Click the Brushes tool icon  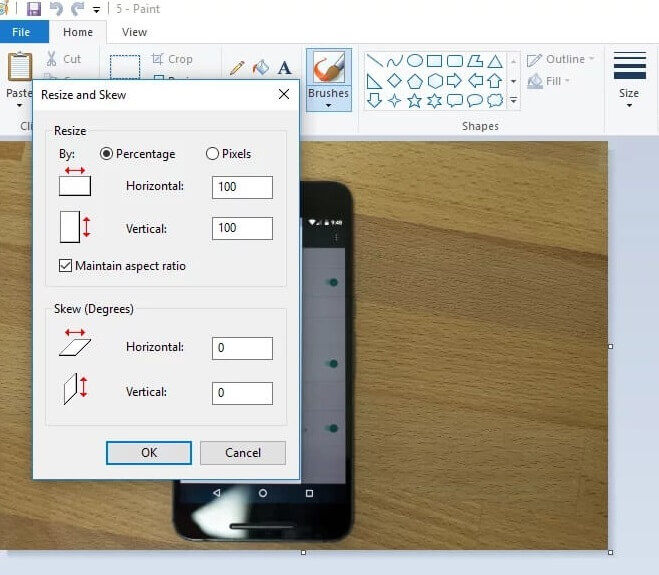pyautogui.click(x=329, y=67)
